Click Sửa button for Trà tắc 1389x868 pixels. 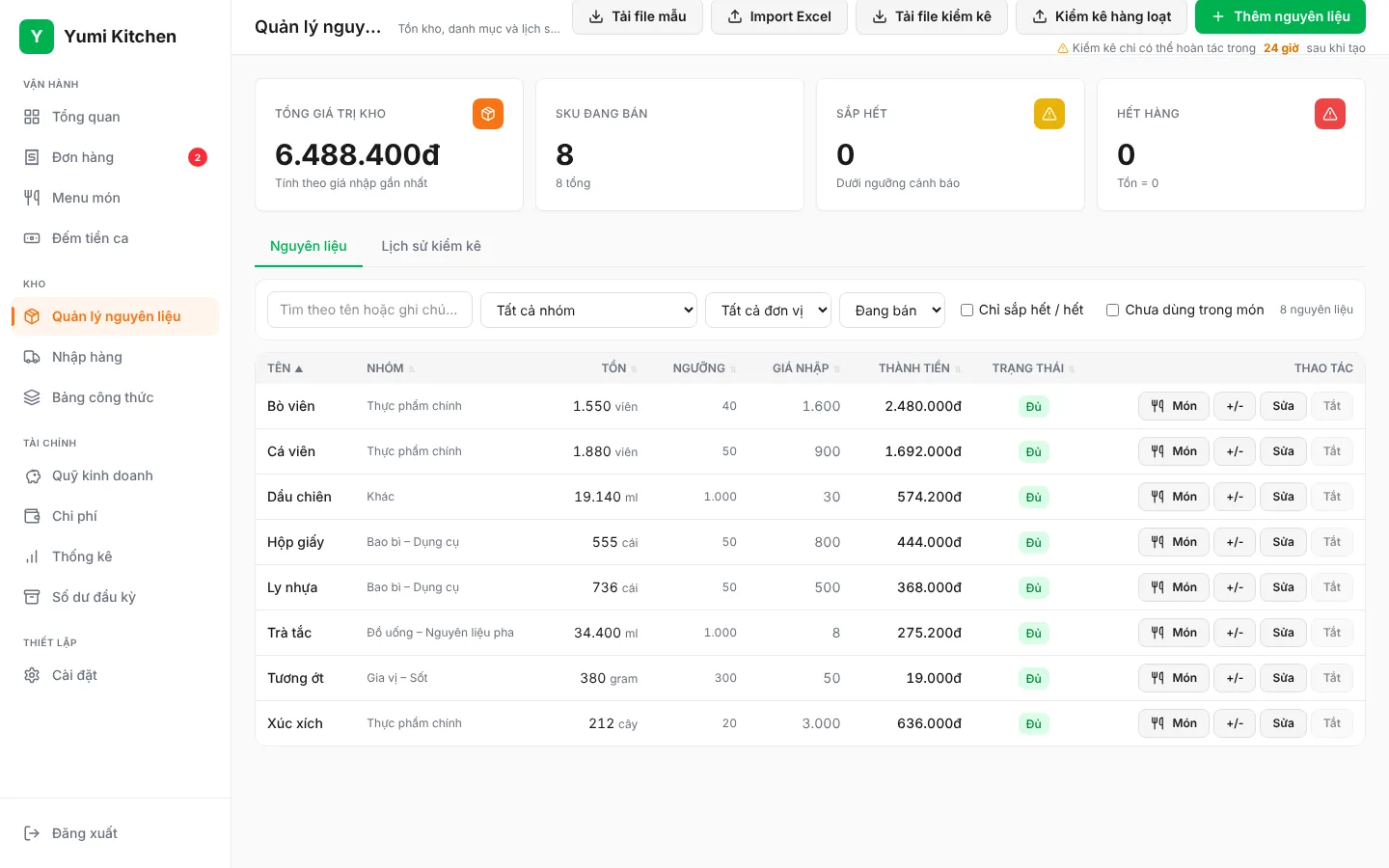[1283, 633]
